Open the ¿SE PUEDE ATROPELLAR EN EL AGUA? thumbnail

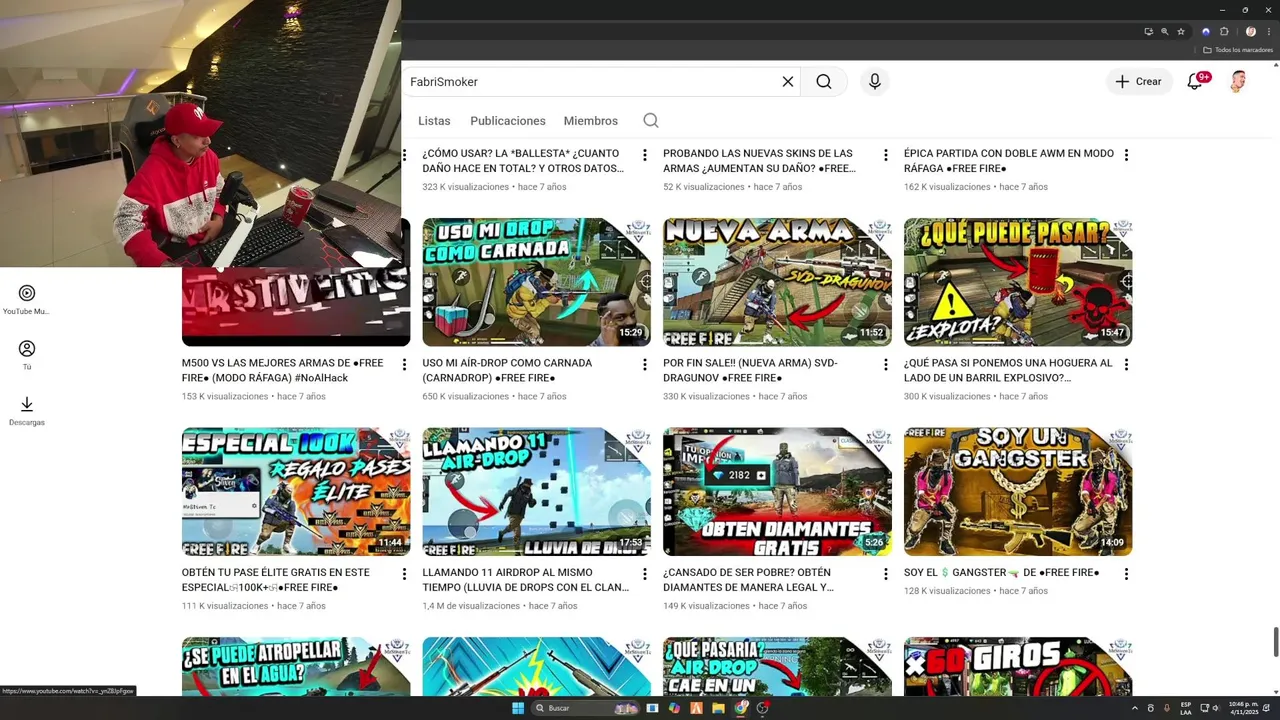296,666
